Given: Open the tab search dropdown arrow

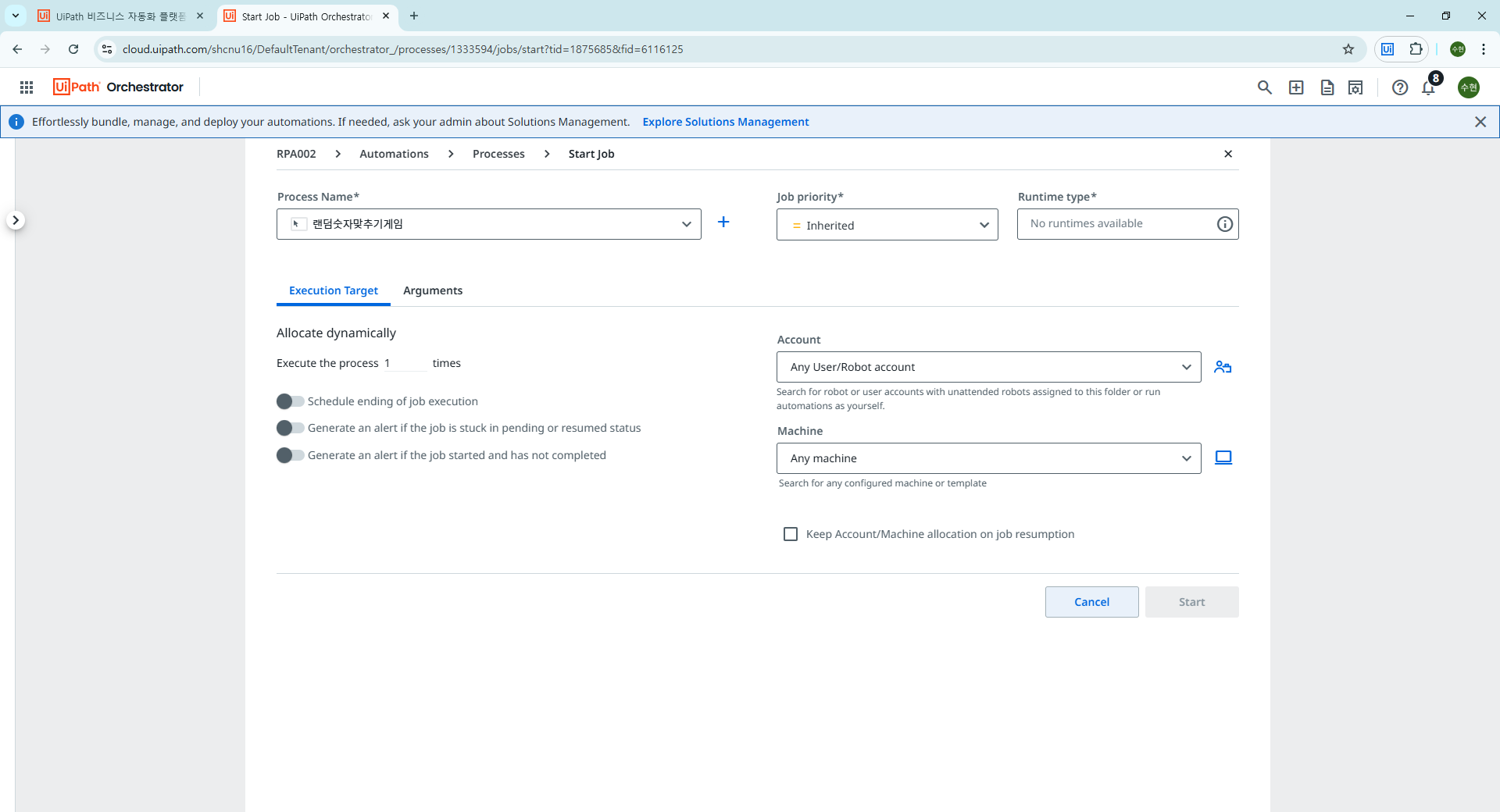Looking at the screenshot, I should coord(16,16).
